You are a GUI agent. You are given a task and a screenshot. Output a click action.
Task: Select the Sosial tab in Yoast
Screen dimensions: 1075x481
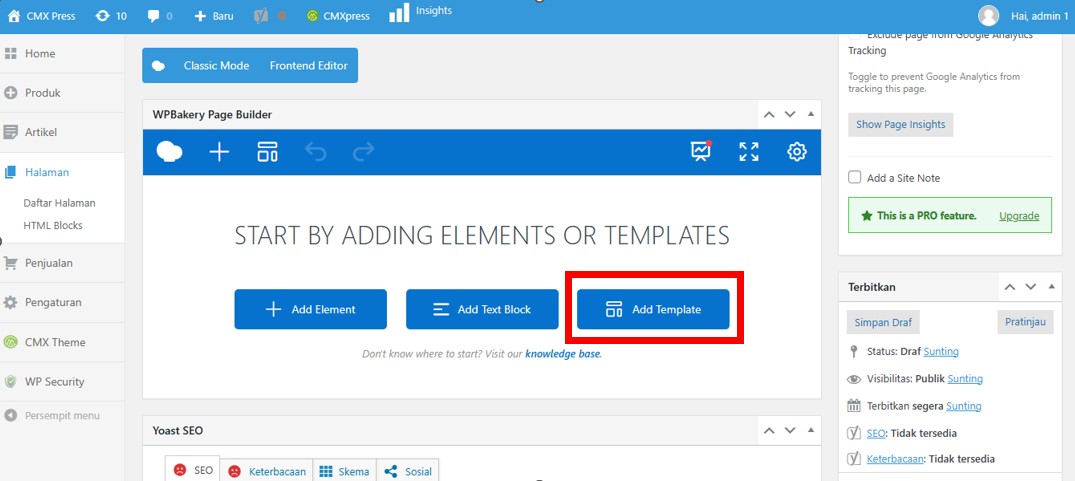tap(408, 471)
